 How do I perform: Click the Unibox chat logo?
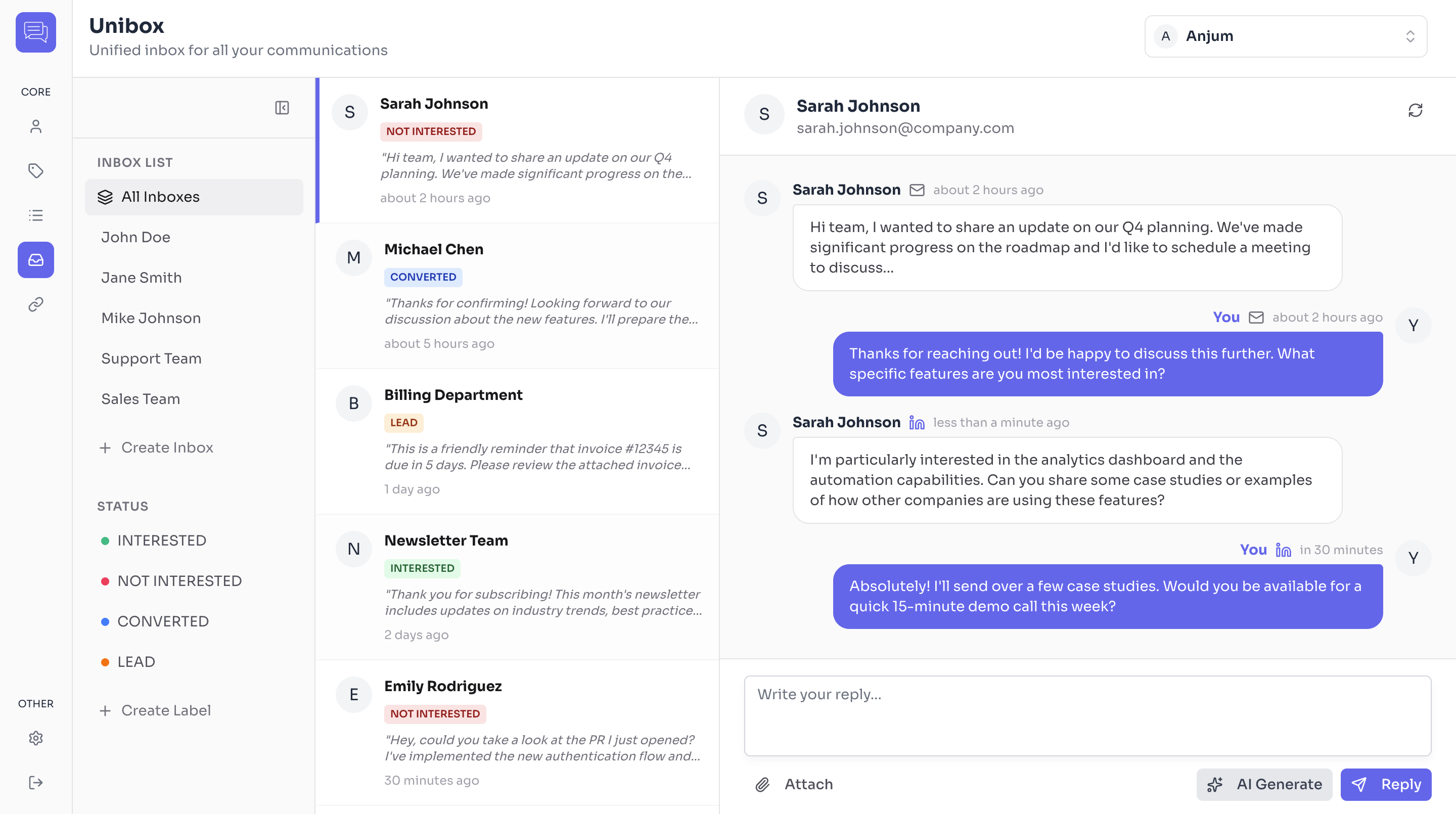35,32
